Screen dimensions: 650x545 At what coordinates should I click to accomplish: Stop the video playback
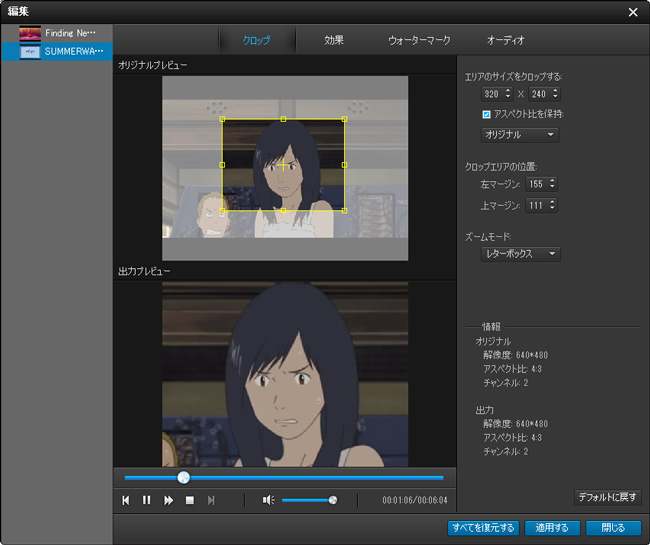(189, 500)
